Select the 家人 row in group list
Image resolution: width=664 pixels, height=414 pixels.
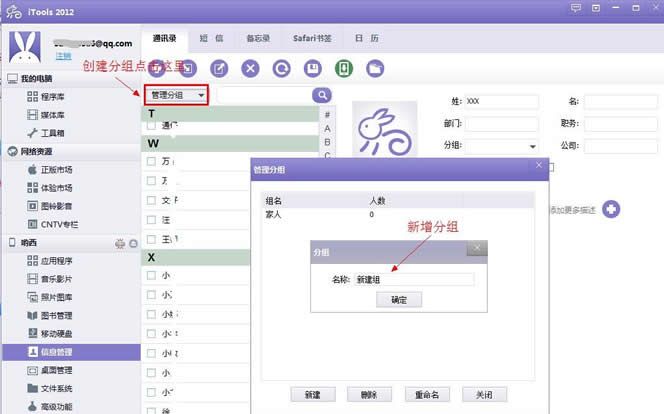pyautogui.click(x=397, y=215)
